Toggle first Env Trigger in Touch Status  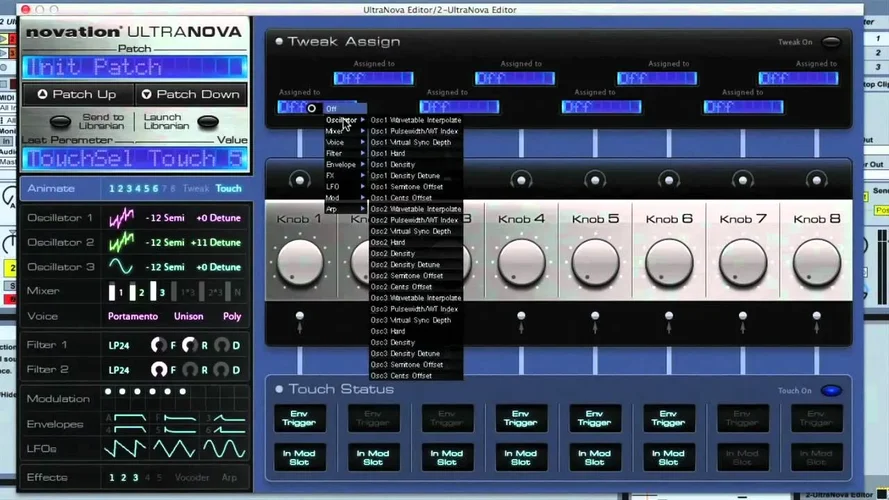point(299,418)
